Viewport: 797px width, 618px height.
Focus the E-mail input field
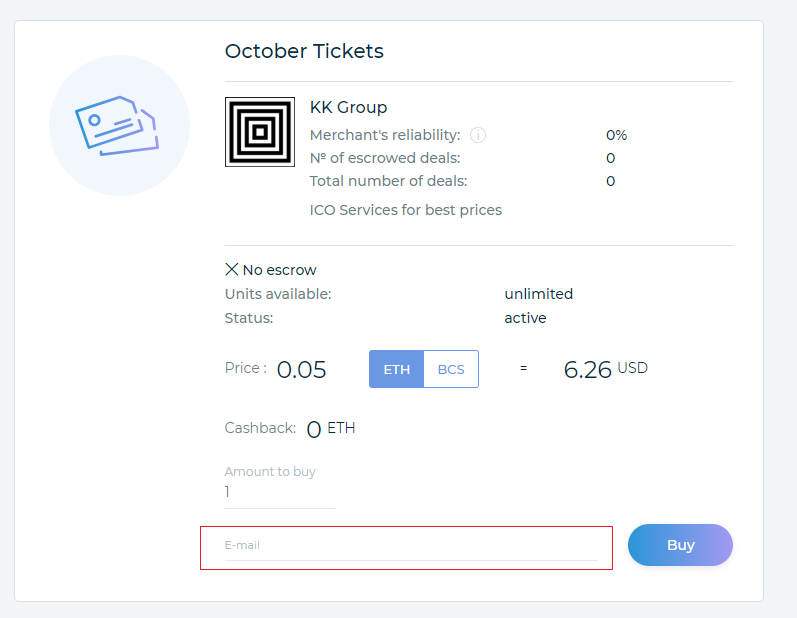point(410,546)
